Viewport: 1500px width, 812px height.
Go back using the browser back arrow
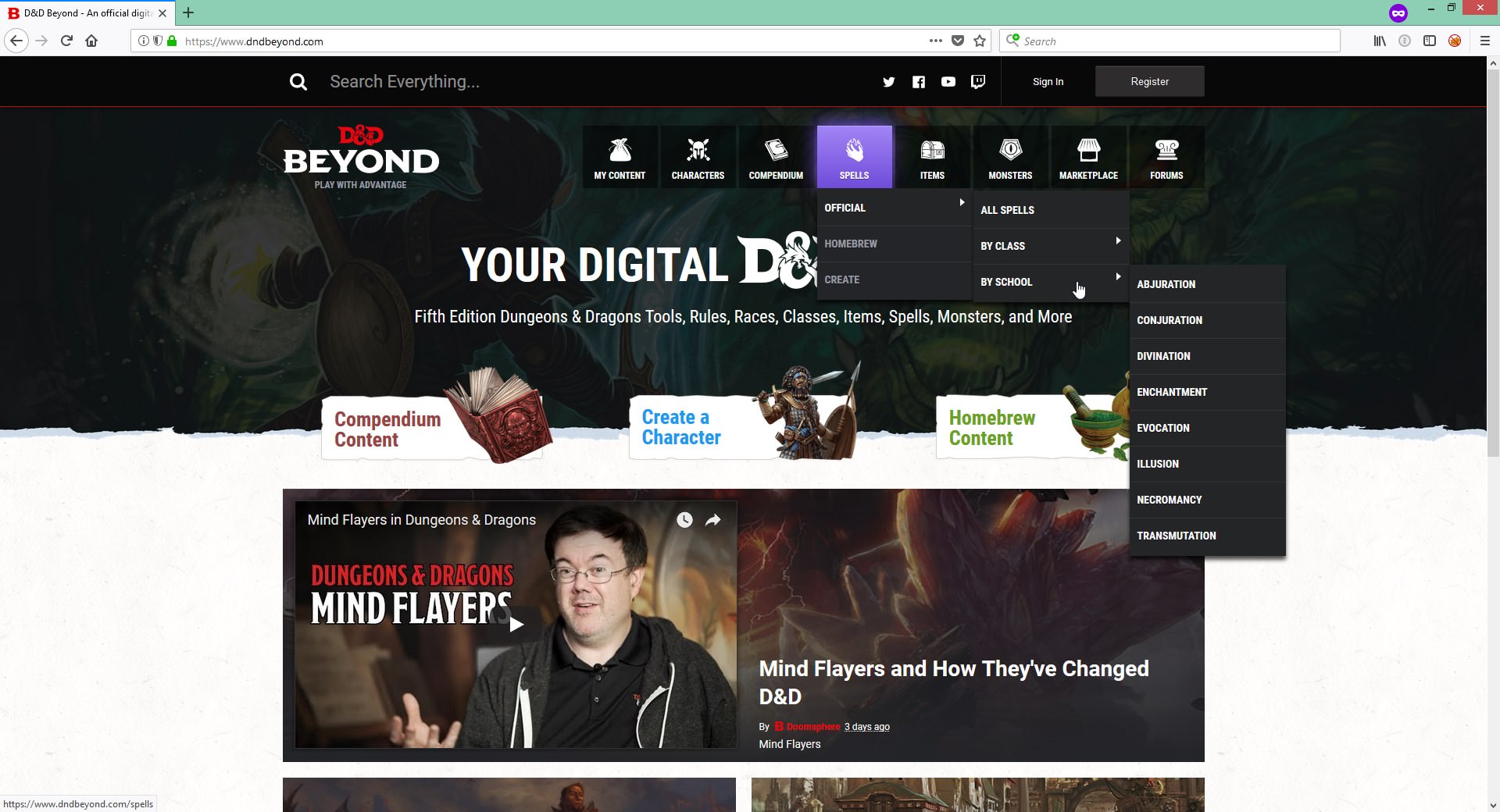click(16, 41)
